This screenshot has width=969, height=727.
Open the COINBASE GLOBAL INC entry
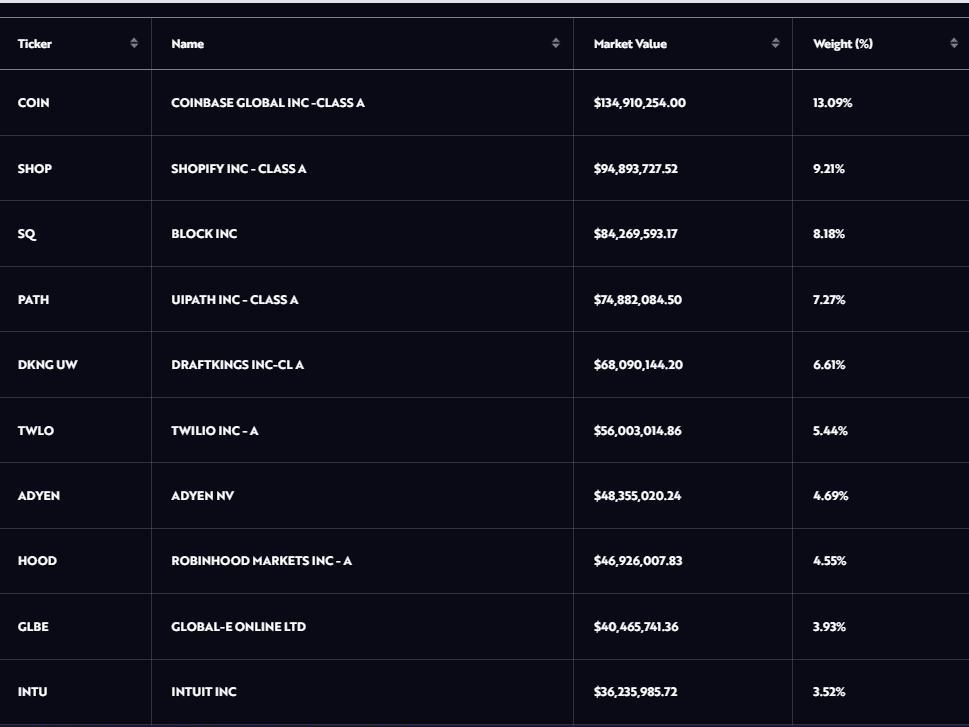pos(263,102)
